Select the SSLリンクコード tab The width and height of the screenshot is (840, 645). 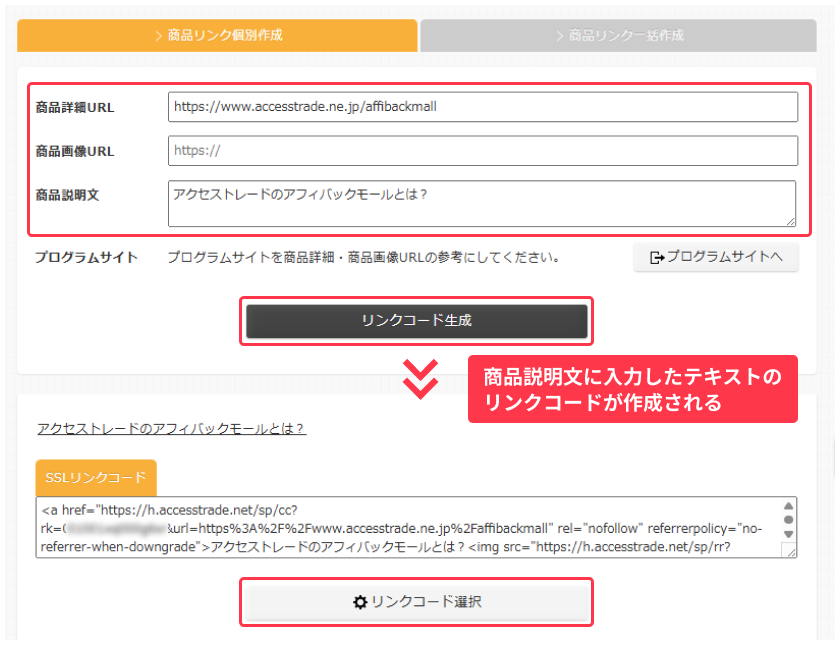click(96, 478)
